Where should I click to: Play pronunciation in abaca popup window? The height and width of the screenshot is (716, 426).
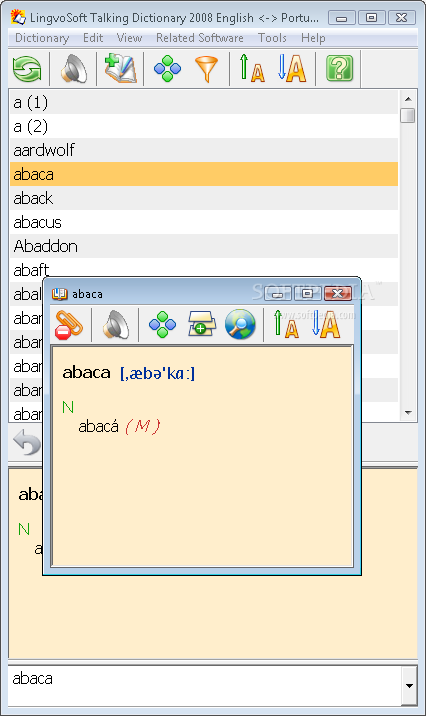point(116,325)
